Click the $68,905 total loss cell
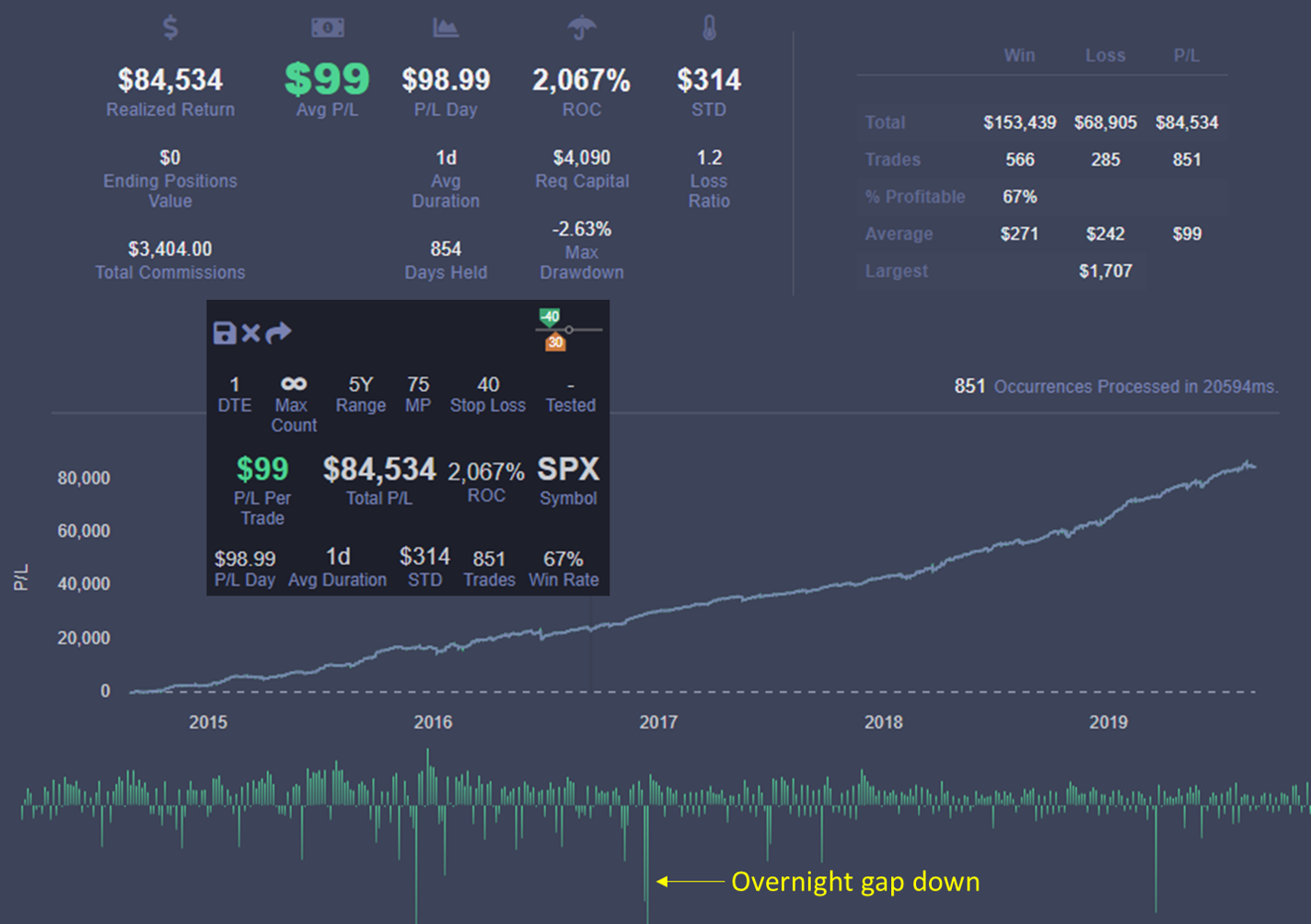The height and width of the screenshot is (924, 1311). pos(1105,122)
